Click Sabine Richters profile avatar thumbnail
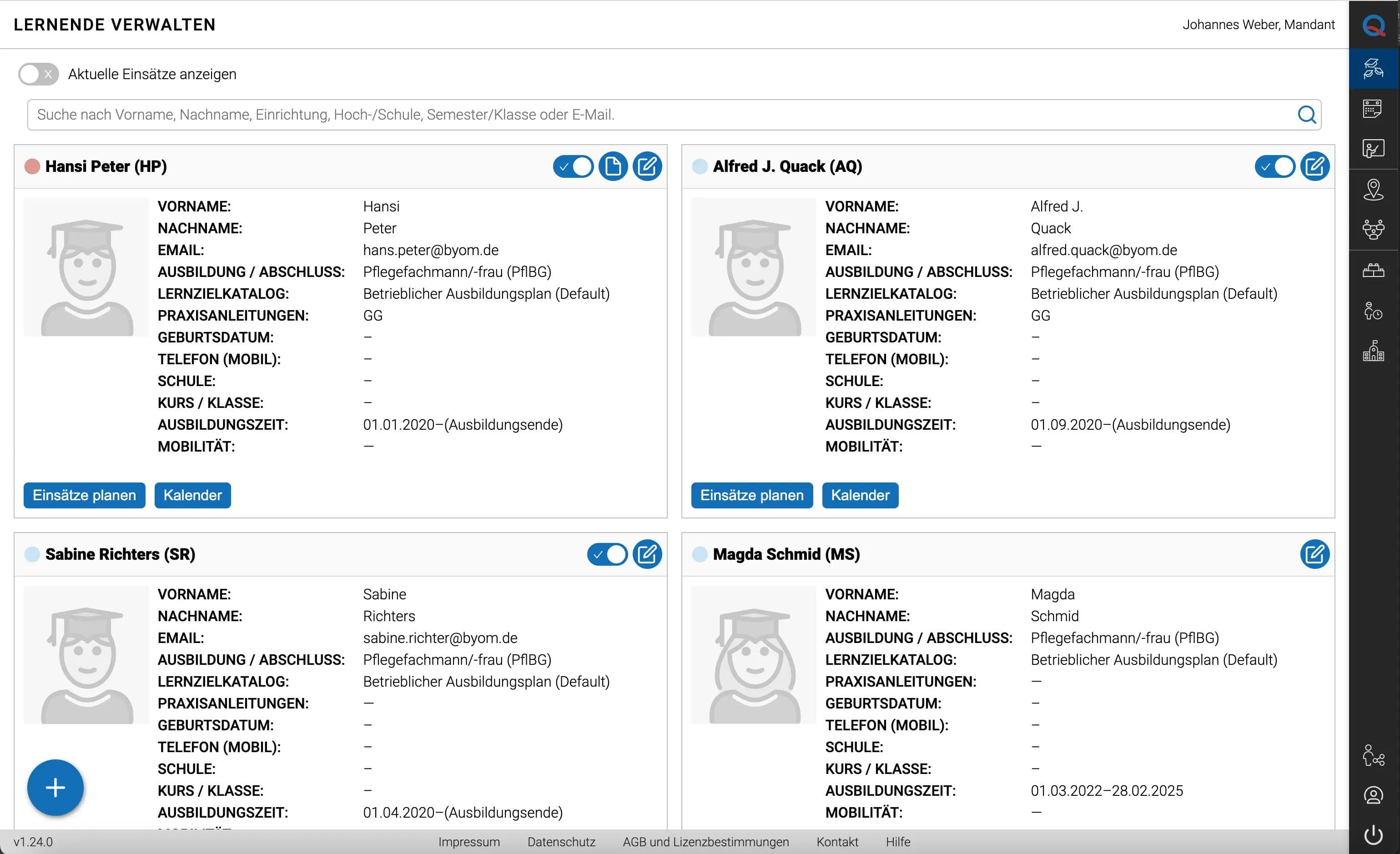The height and width of the screenshot is (854, 1400). pos(86,654)
